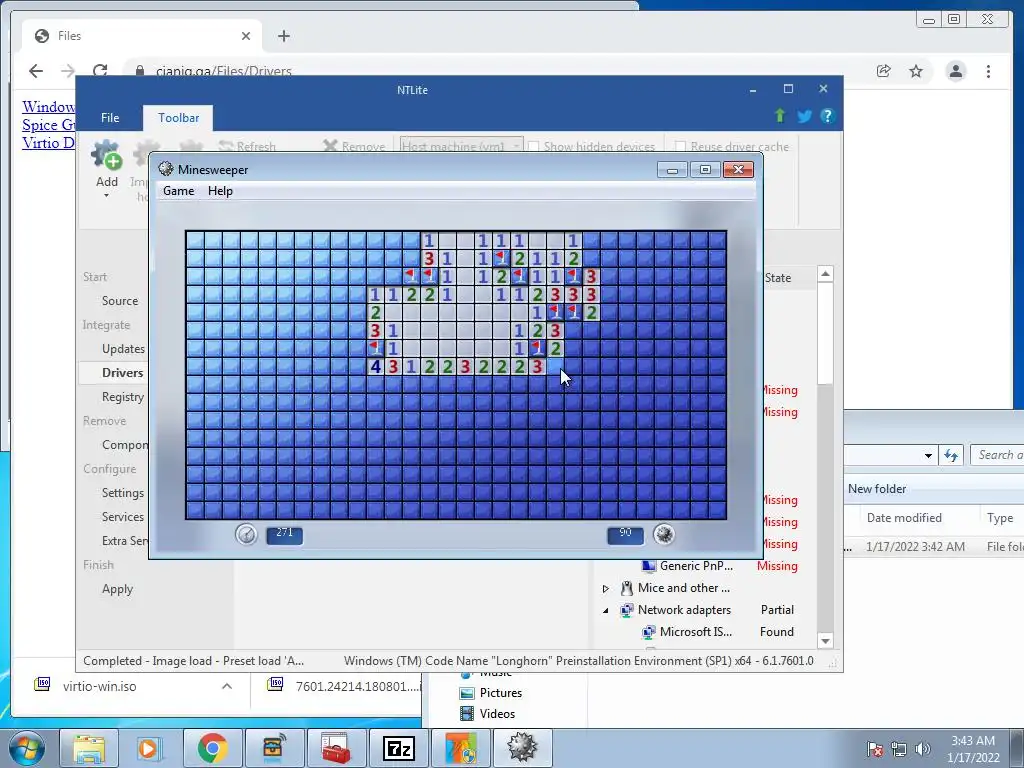The height and width of the screenshot is (768, 1024).
Task: Open Chrome from the taskbar
Action: pyautogui.click(x=212, y=748)
